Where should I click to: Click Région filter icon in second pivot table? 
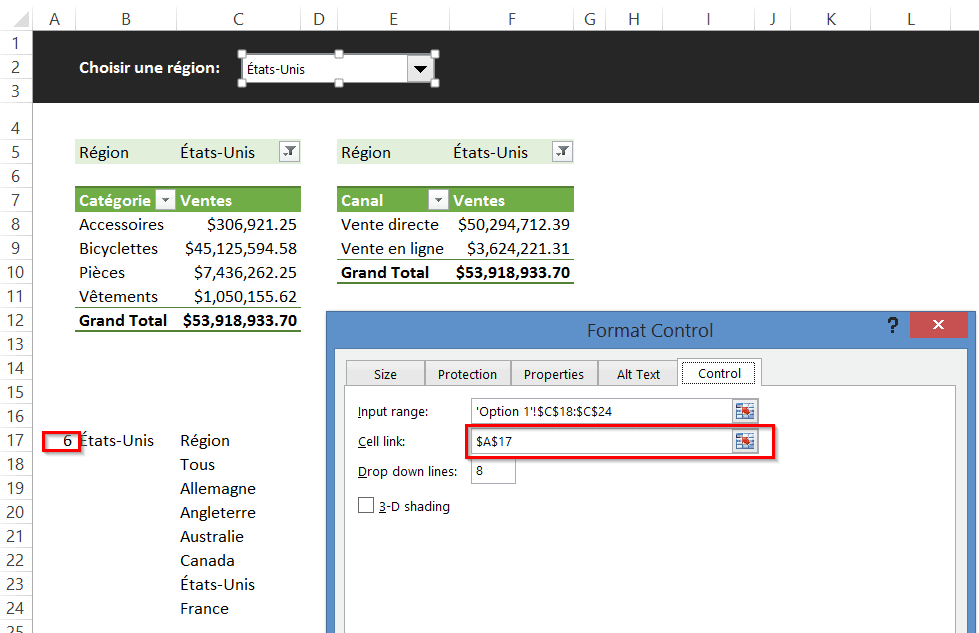562,152
